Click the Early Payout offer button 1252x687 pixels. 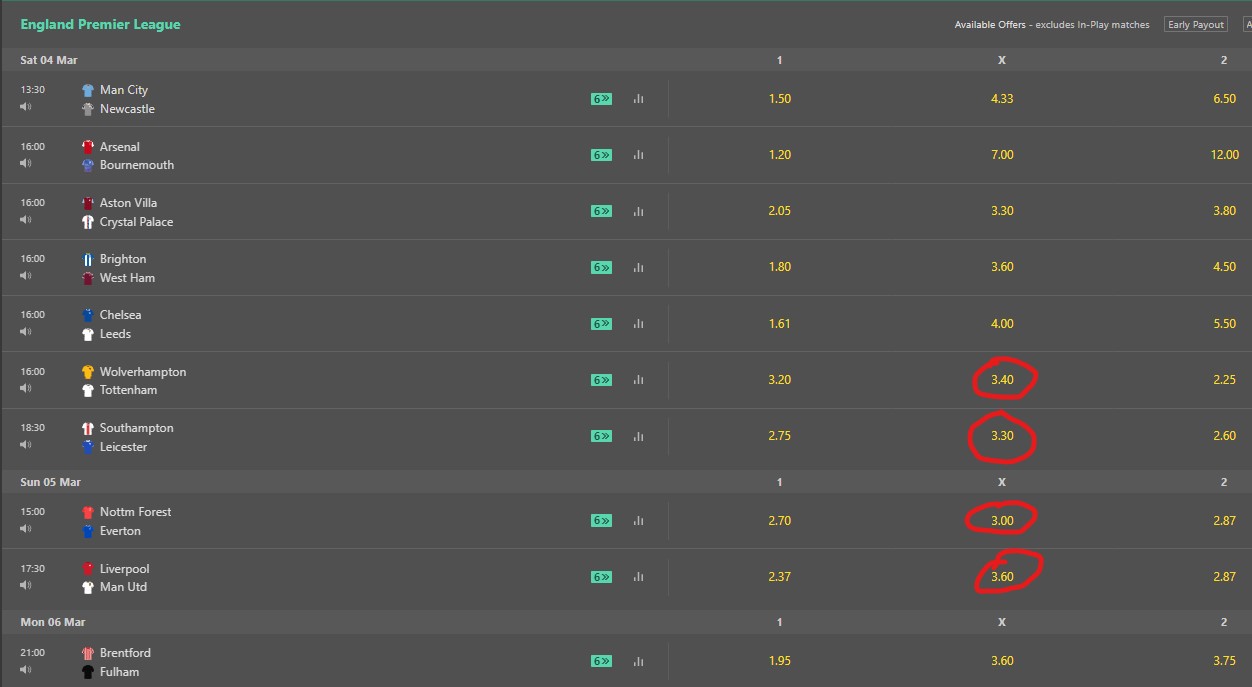(1196, 24)
